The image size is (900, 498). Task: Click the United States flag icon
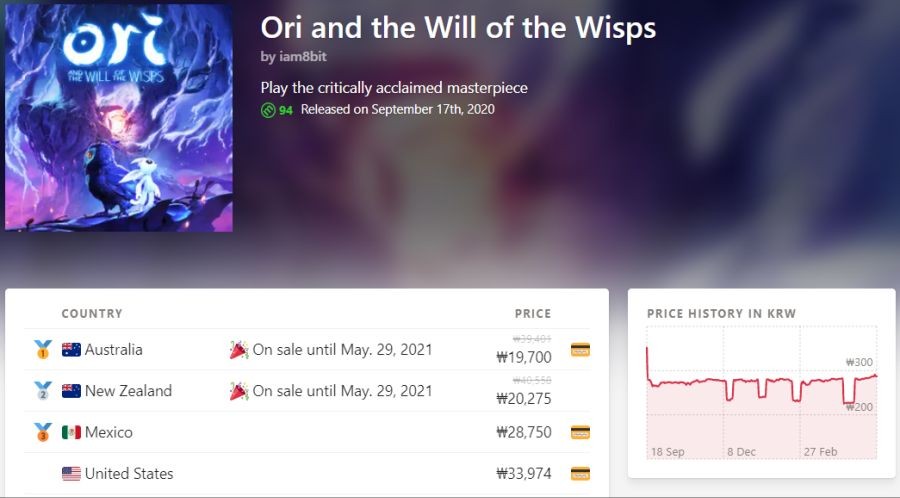click(x=71, y=473)
